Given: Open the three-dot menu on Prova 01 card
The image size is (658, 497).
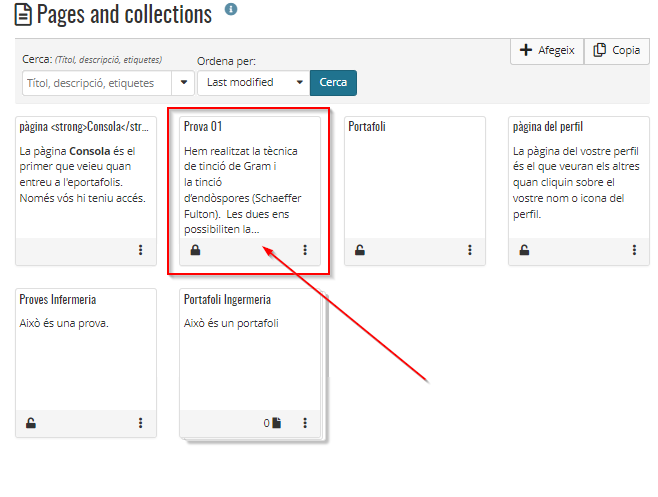Looking at the screenshot, I should pyautogui.click(x=305, y=250).
